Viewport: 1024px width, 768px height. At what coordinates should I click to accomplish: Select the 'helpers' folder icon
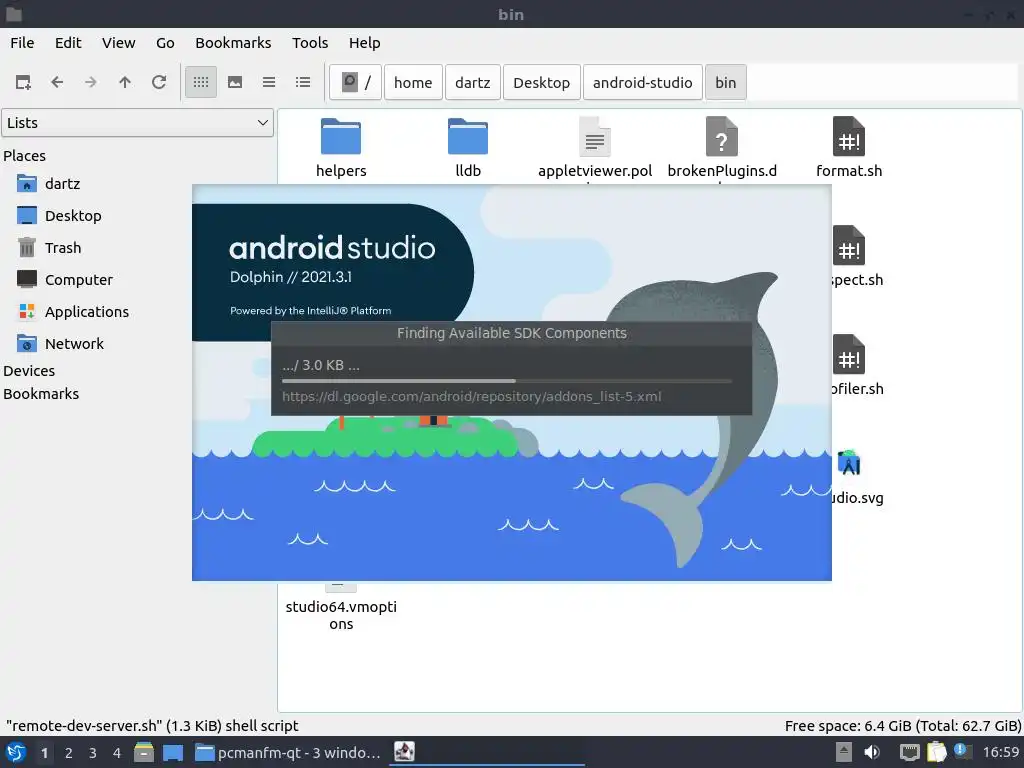(x=341, y=136)
